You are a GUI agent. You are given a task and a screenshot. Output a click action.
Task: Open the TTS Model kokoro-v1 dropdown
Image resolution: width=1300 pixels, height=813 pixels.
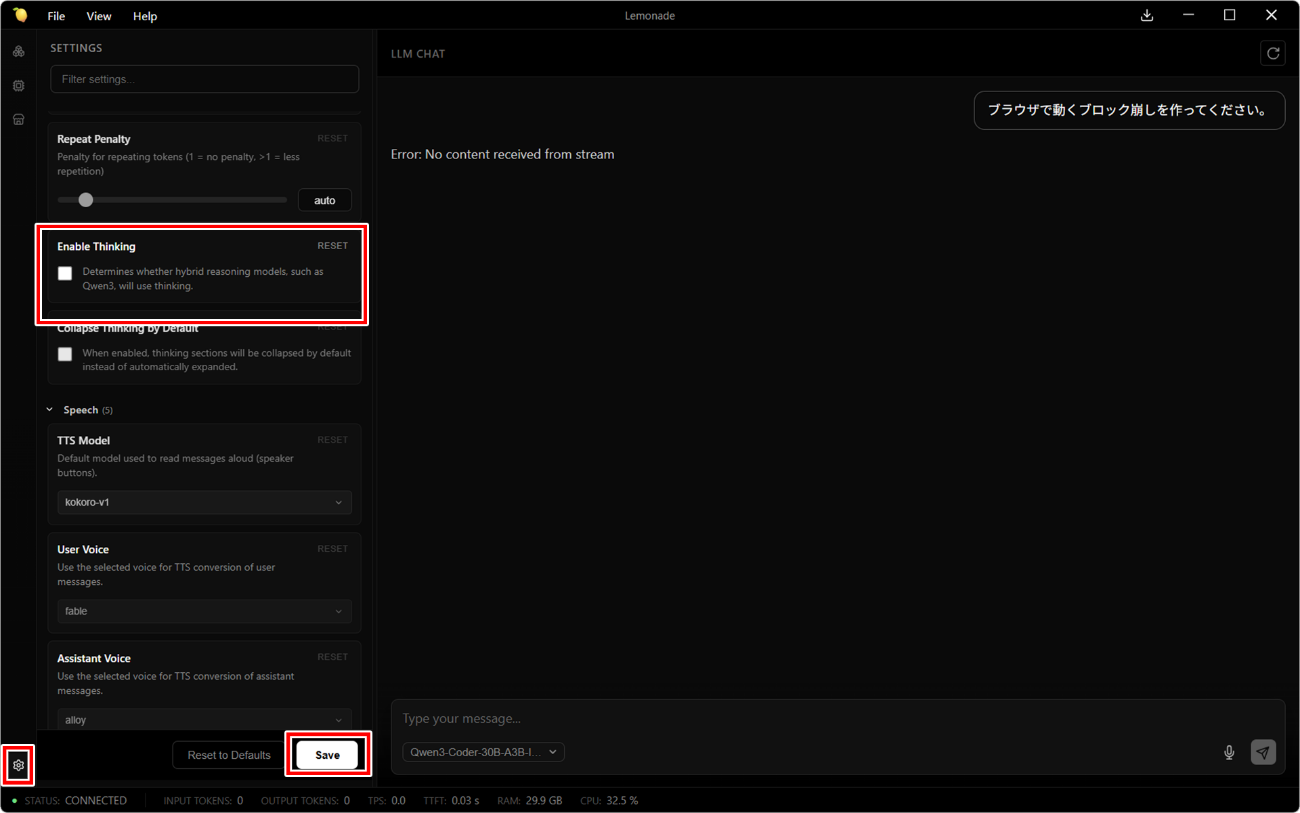204,502
